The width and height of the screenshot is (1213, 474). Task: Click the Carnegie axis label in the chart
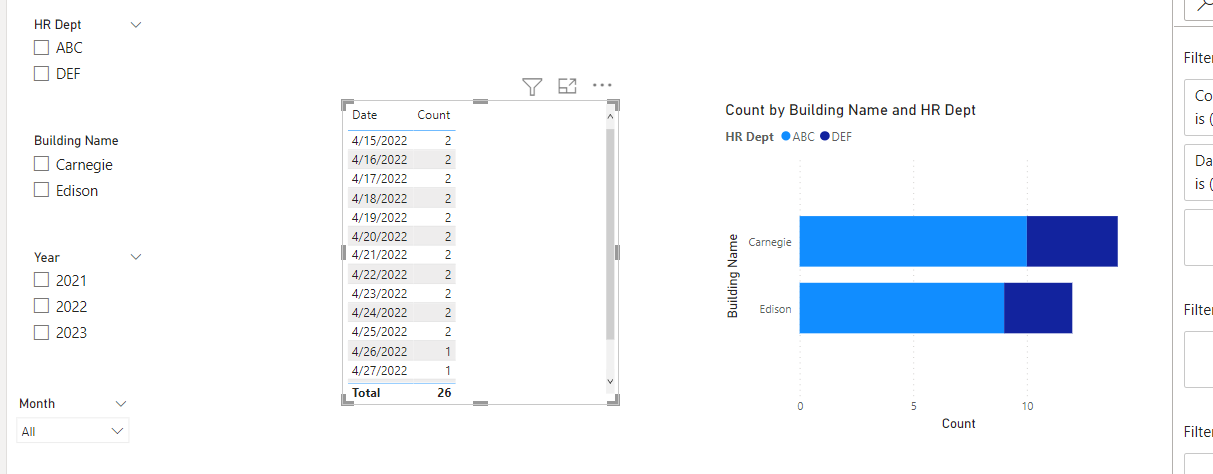(769, 242)
